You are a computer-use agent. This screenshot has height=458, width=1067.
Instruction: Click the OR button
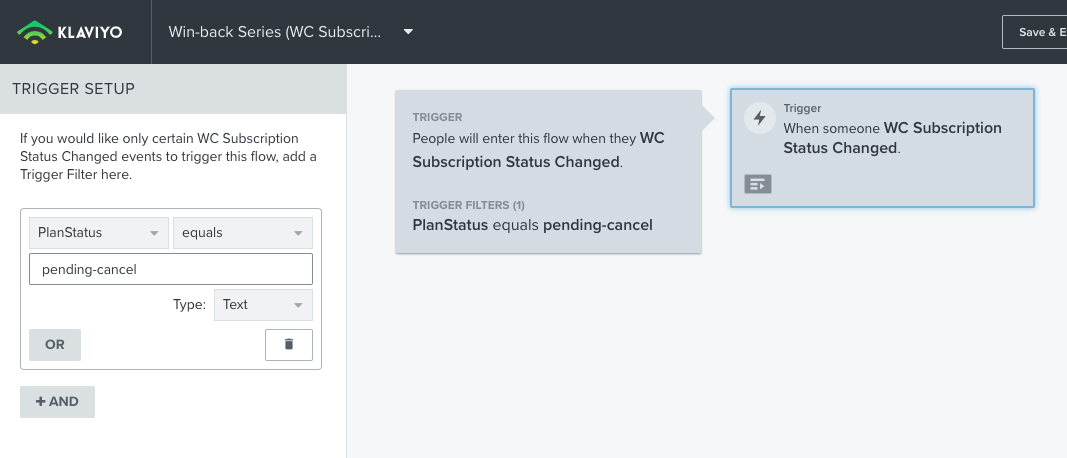click(55, 345)
